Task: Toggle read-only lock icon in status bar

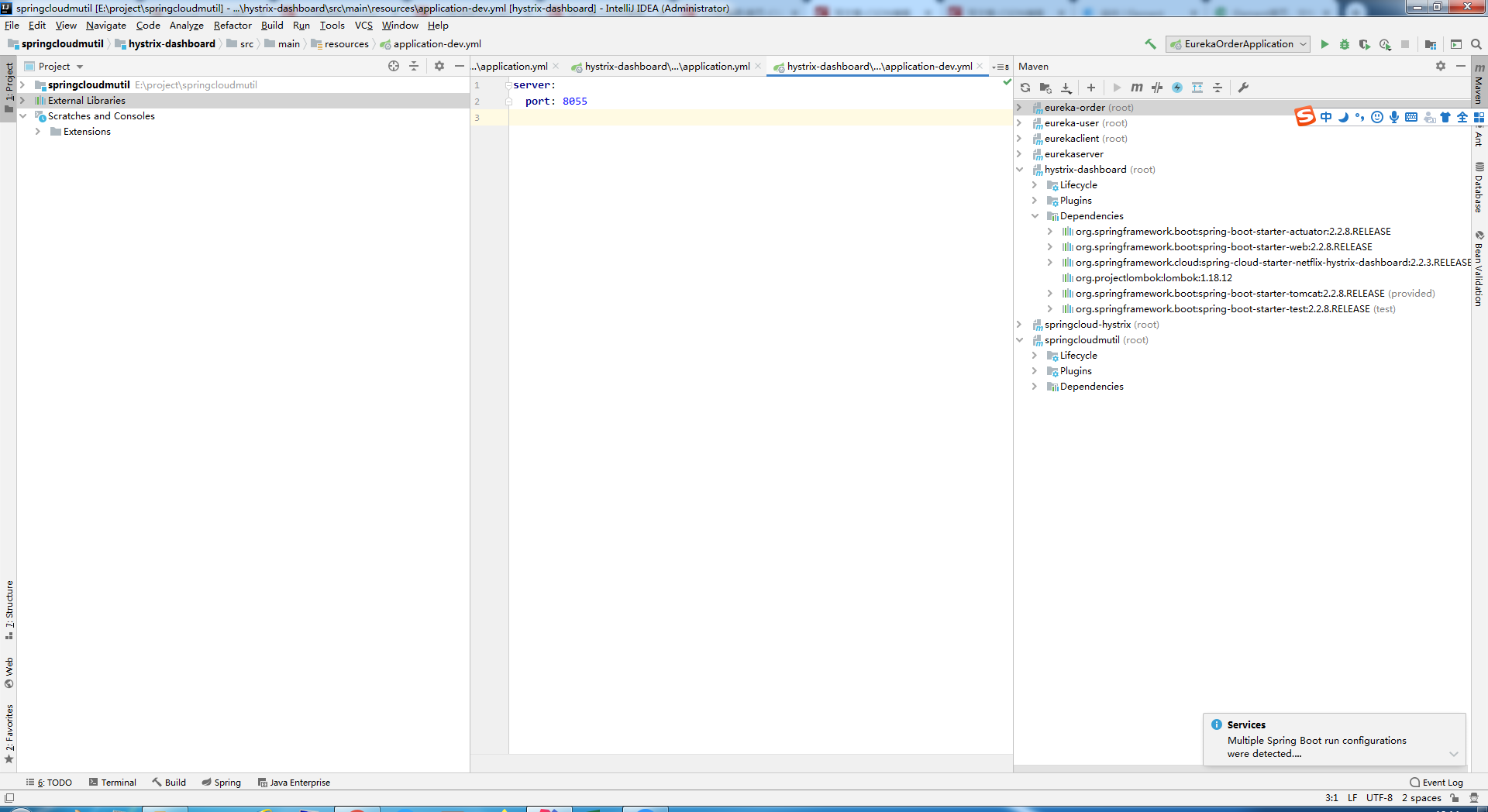Action: pos(1455,798)
